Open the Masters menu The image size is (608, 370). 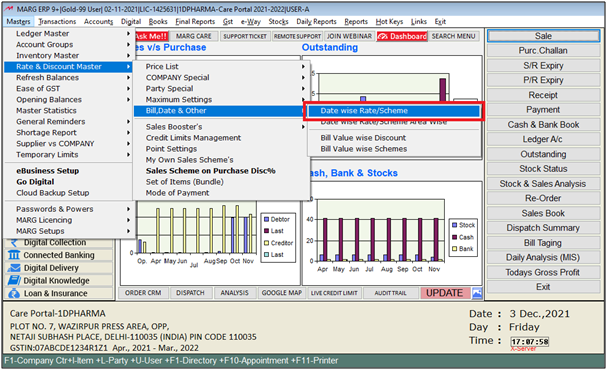tap(18, 22)
